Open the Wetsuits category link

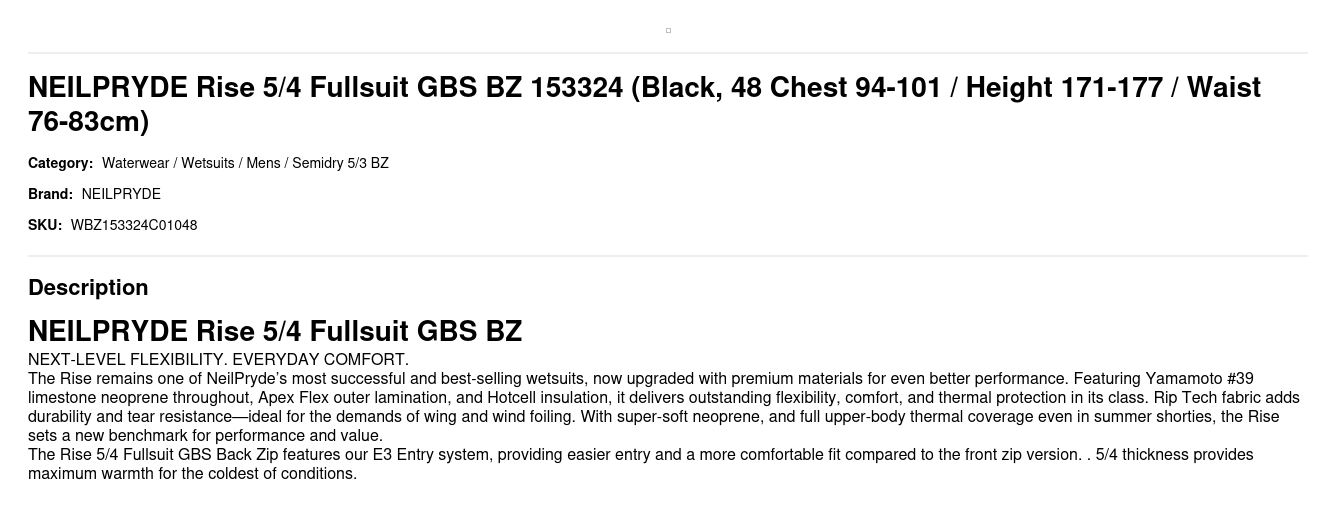coord(207,163)
